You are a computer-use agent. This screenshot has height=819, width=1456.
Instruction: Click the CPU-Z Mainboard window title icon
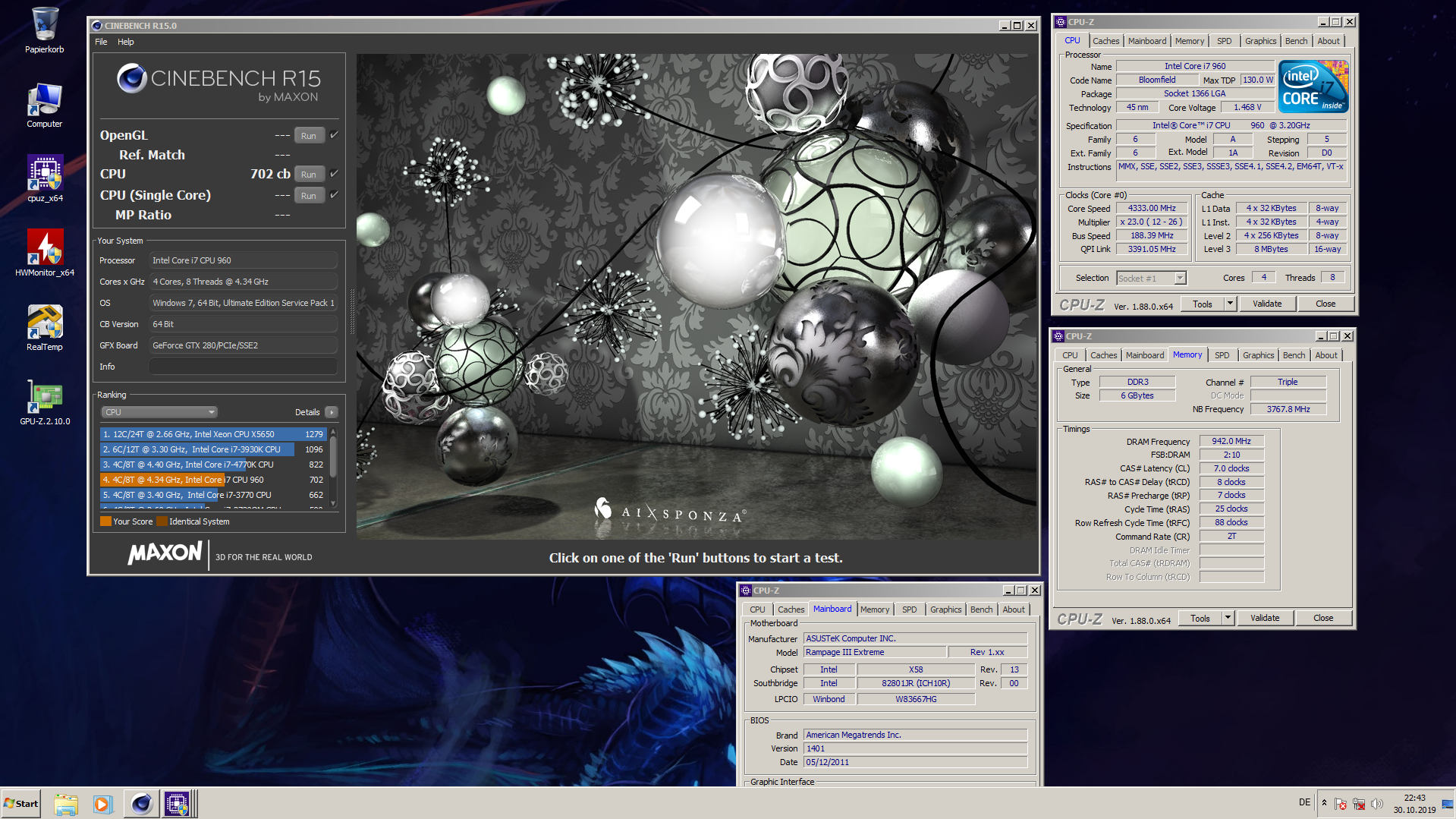[746, 591]
